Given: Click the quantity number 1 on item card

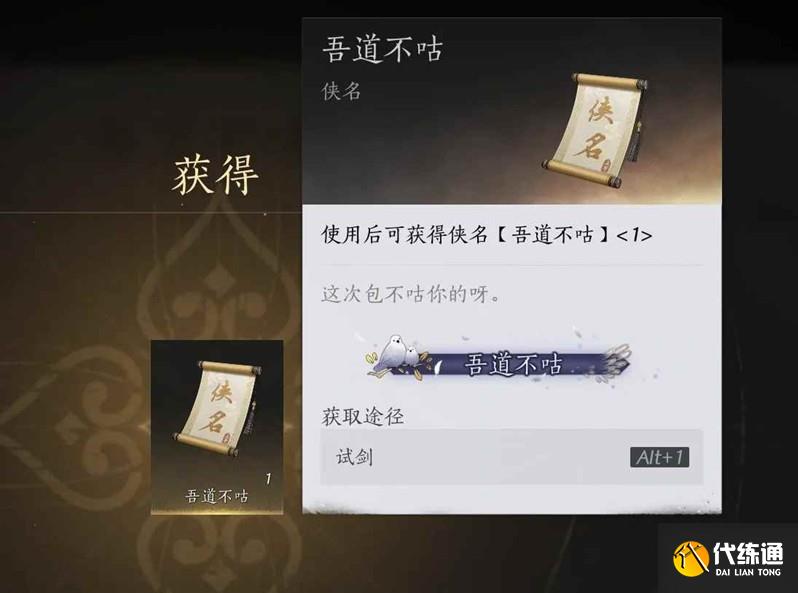Looking at the screenshot, I should click(268, 478).
